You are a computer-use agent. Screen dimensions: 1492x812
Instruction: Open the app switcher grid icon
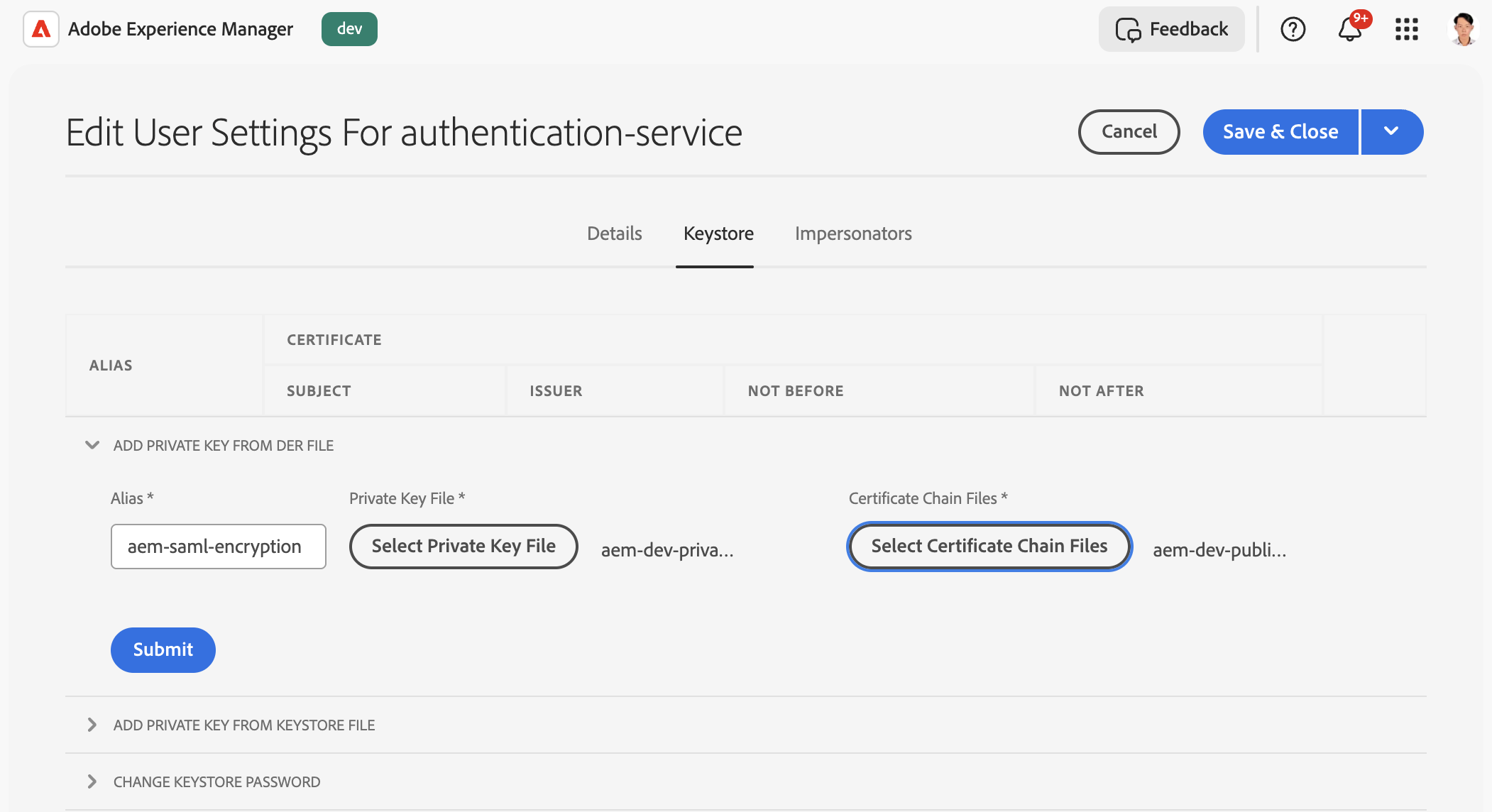pos(1406,29)
